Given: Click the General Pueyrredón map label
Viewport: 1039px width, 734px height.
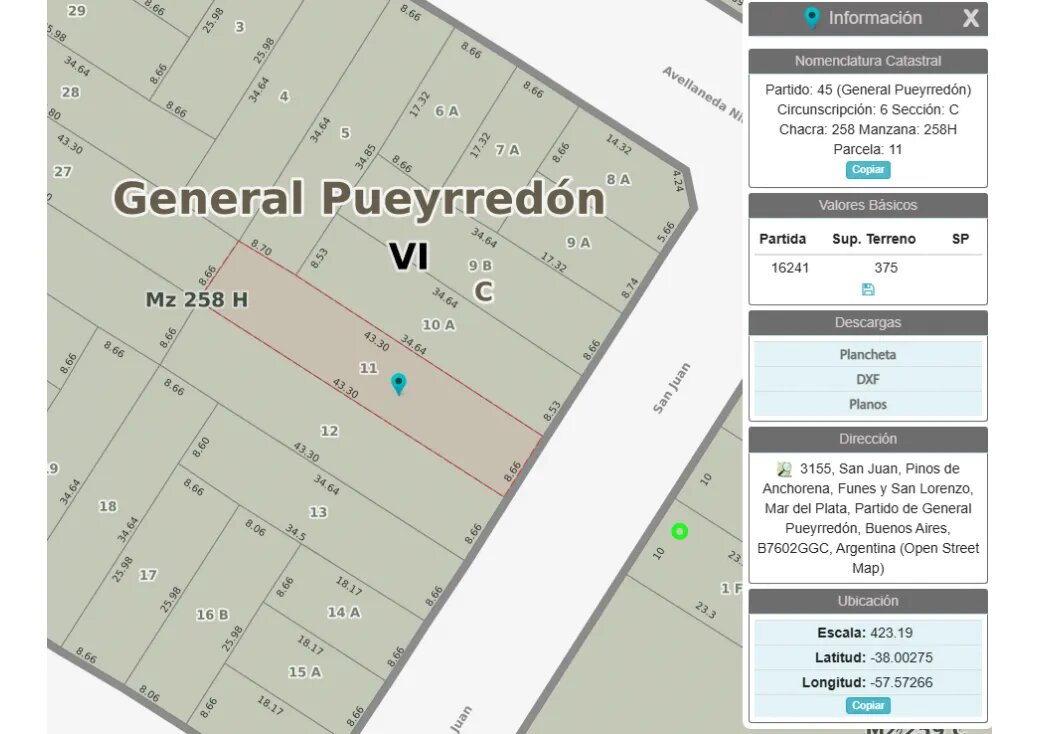Looking at the screenshot, I should point(359,198).
